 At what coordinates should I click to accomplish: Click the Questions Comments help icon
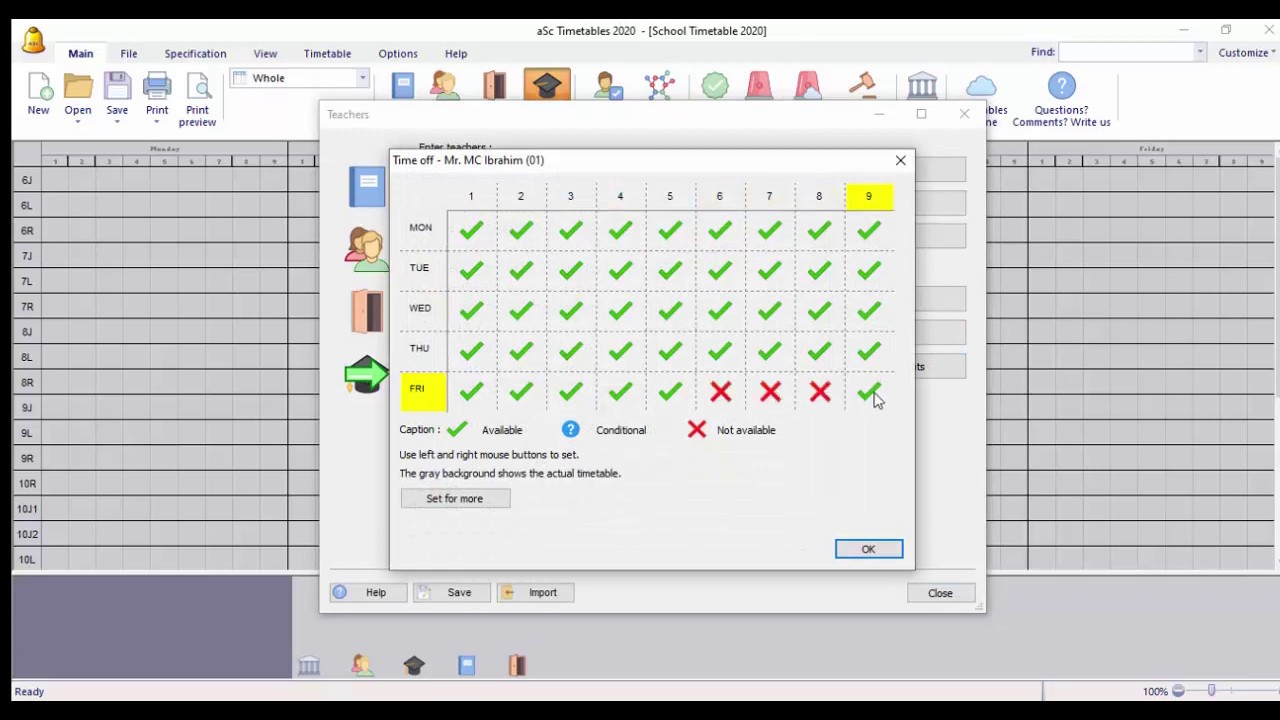coord(1061,86)
